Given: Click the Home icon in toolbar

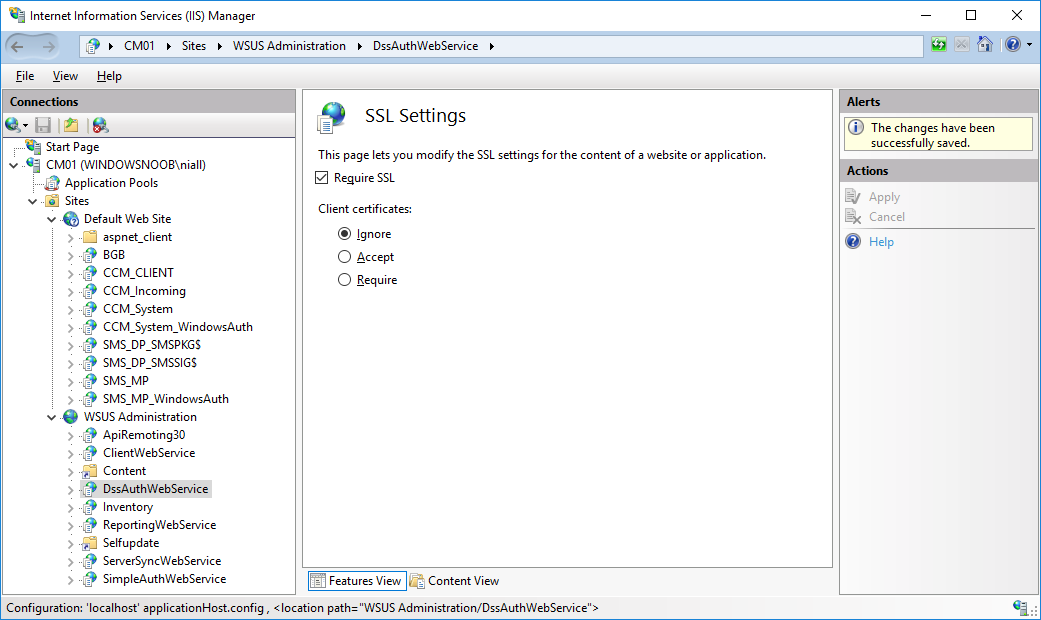Looking at the screenshot, I should click(985, 44).
